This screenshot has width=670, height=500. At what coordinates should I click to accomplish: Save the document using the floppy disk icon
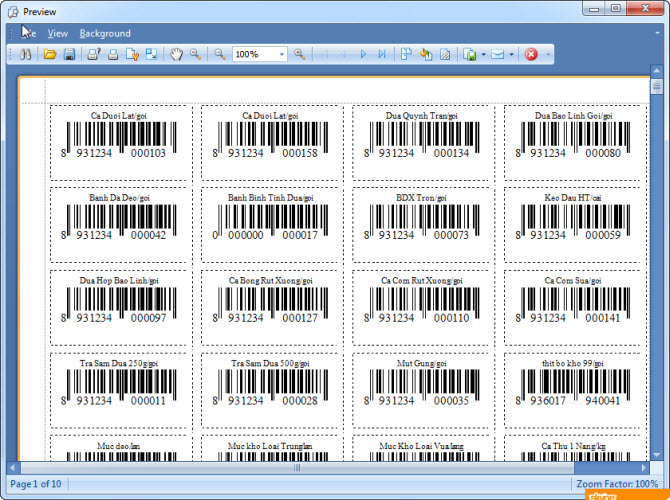point(69,54)
